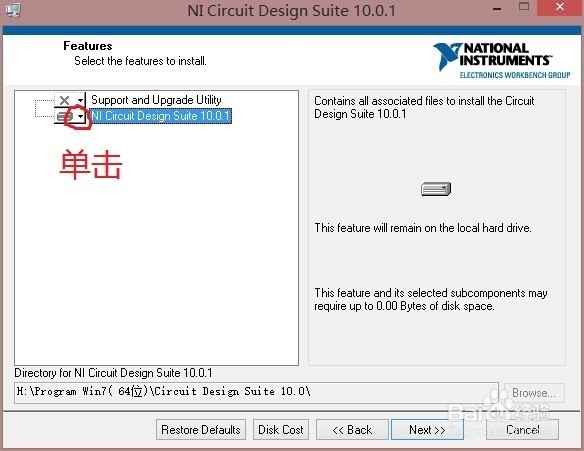Close the installer window
Viewport: 584px width, 451px height.
(x=559, y=7)
